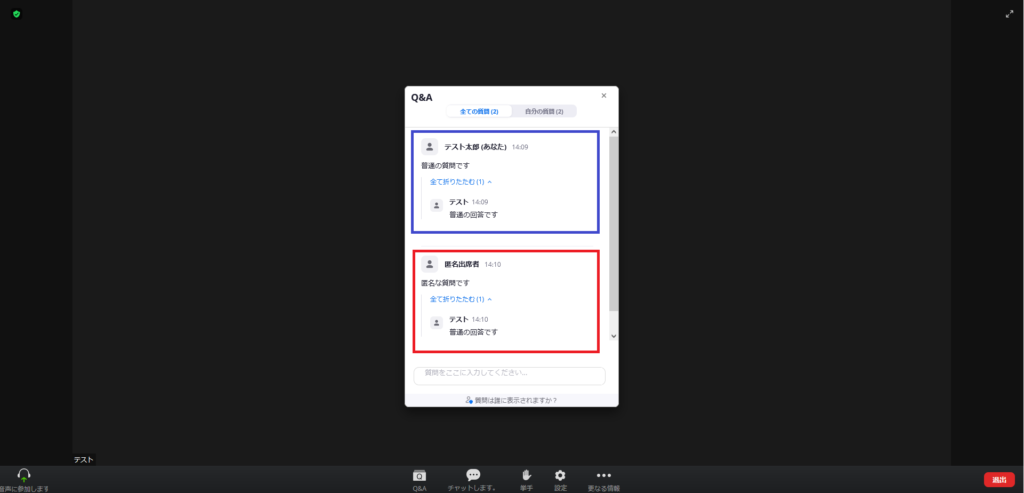The height and width of the screenshot is (493, 1024).
Task: Switch to the 自分の質問 (2) tab
Action: 544,111
